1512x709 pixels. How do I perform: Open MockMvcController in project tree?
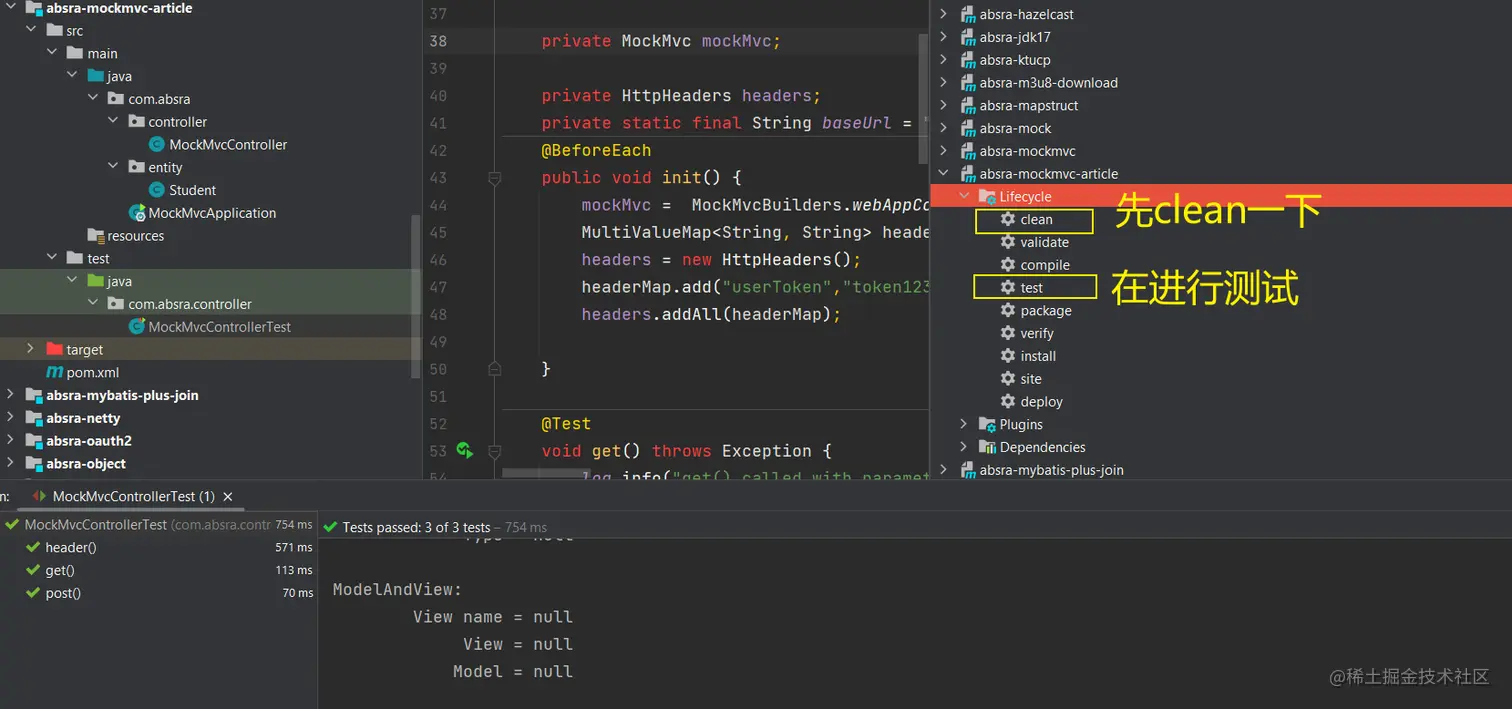[x=228, y=145]
